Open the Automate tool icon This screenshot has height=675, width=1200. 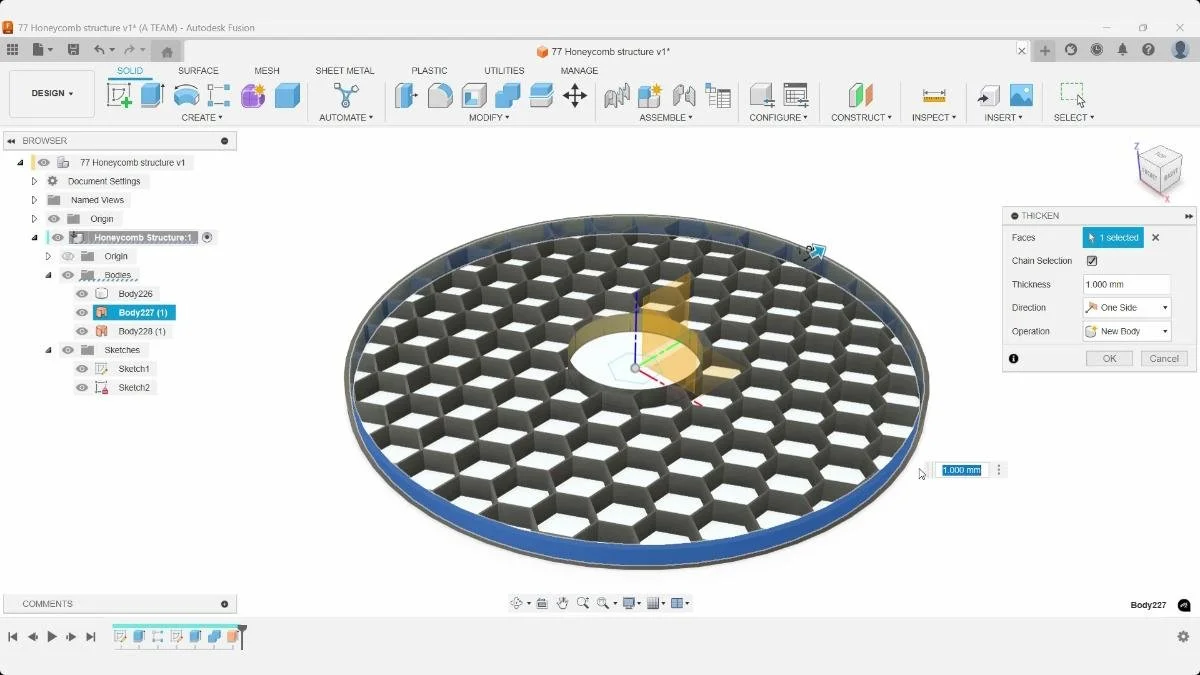[346, 95]
